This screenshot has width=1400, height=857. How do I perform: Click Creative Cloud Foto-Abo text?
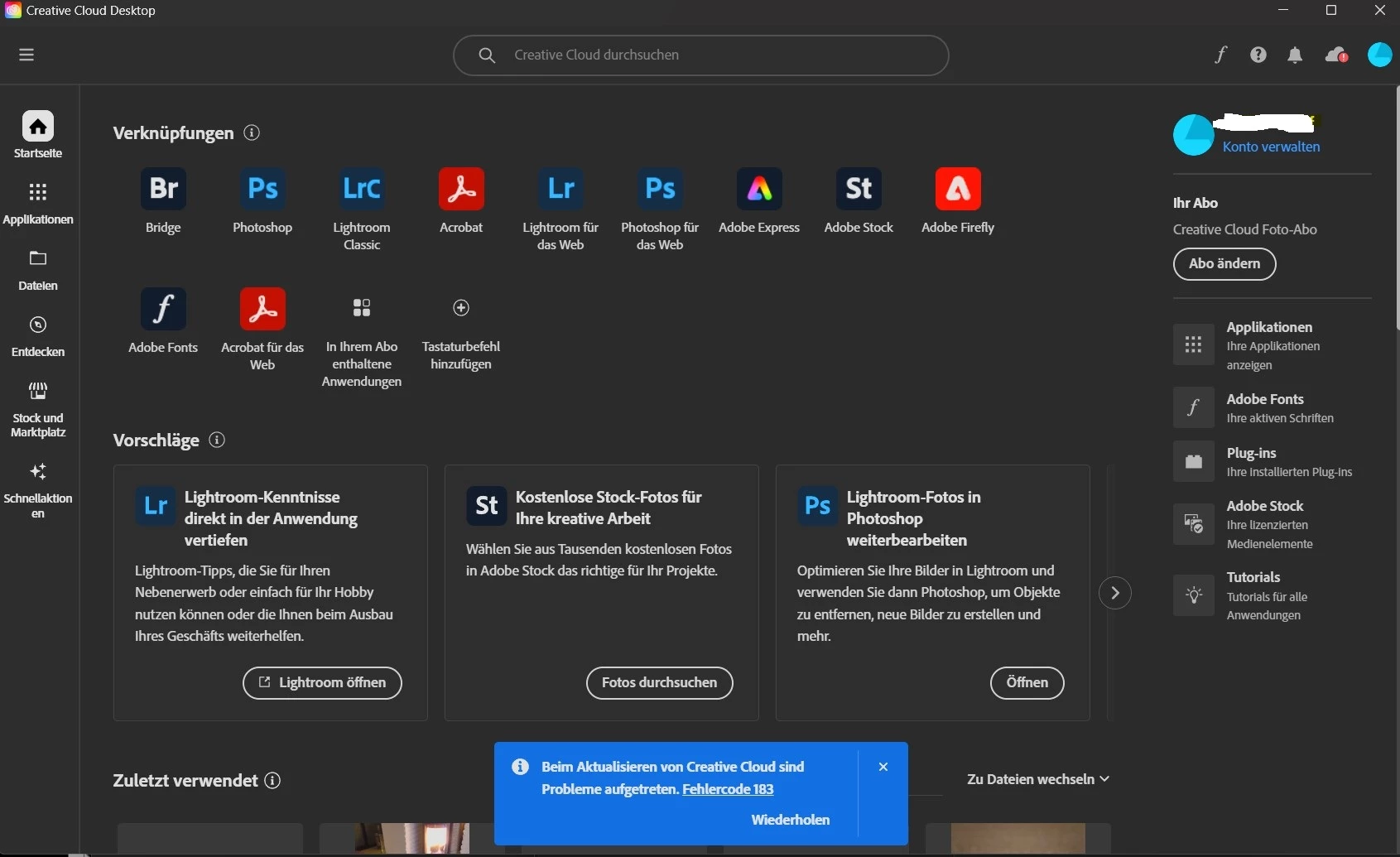point(1244,229)
